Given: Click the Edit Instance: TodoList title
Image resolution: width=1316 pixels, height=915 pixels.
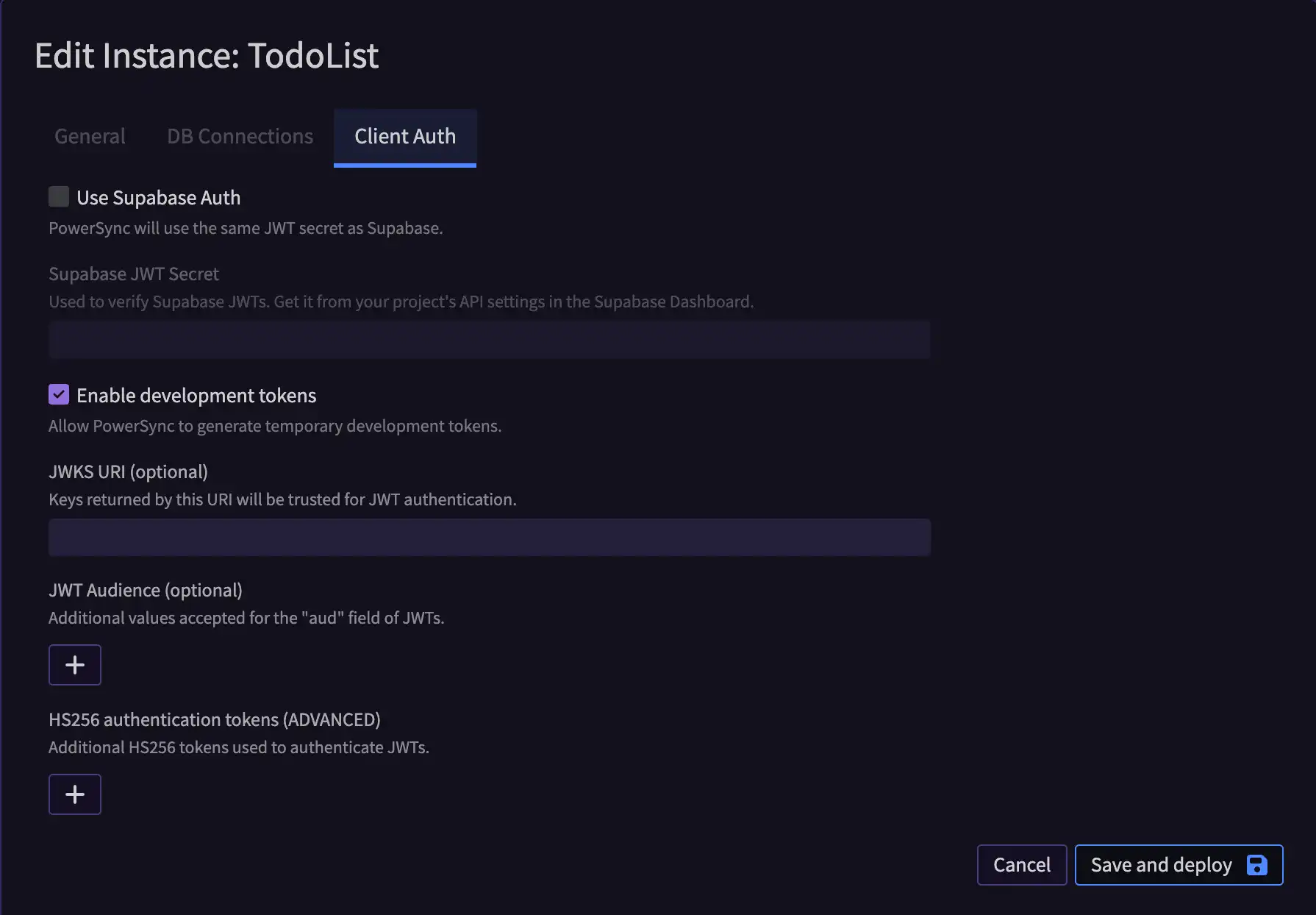Looking at the screenshot, I should coord(207,55).
